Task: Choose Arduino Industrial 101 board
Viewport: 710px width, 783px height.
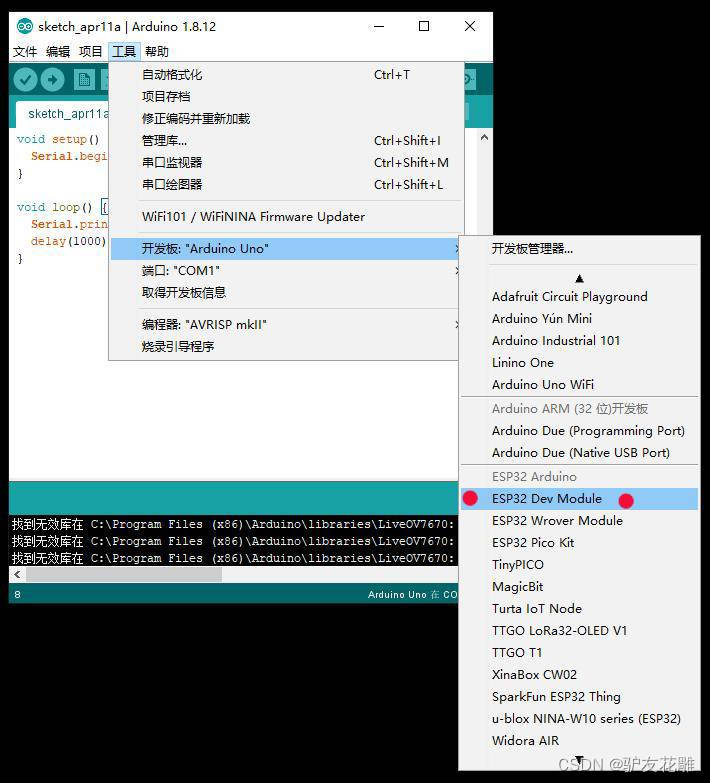Action: (579, 341)
